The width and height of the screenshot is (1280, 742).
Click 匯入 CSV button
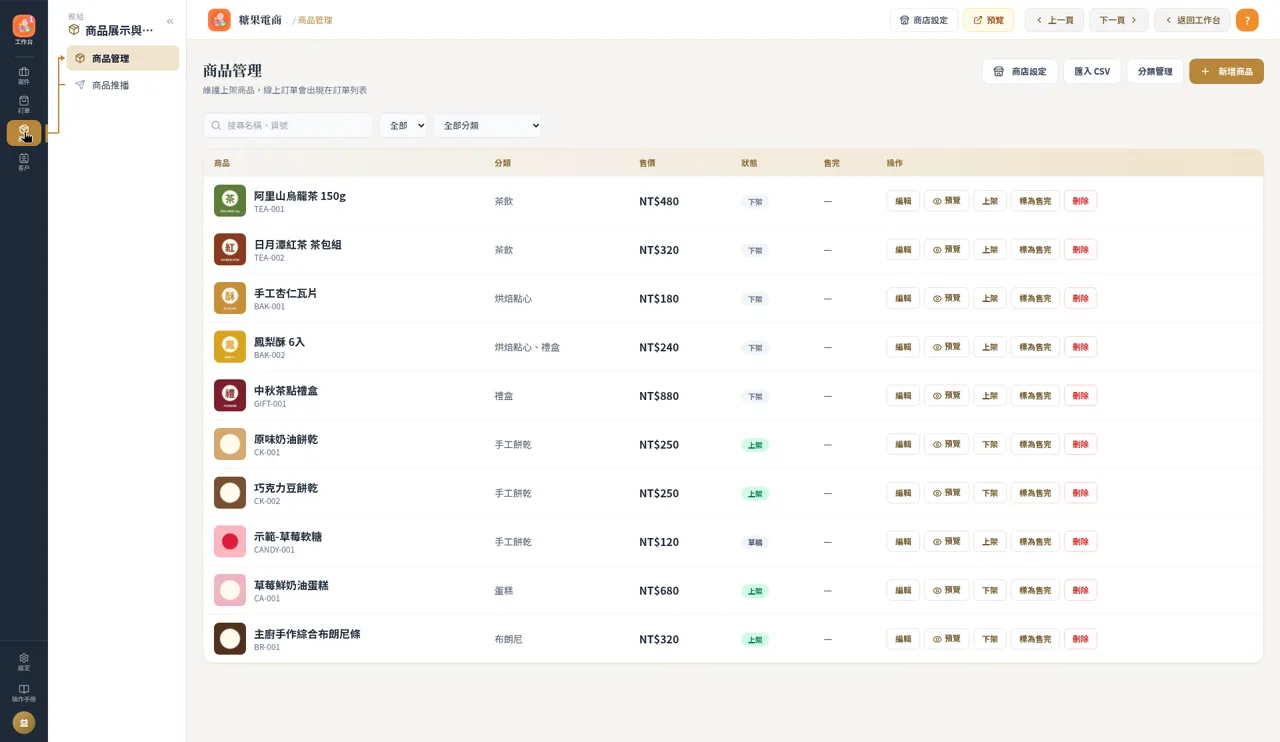click(1092, 71)
